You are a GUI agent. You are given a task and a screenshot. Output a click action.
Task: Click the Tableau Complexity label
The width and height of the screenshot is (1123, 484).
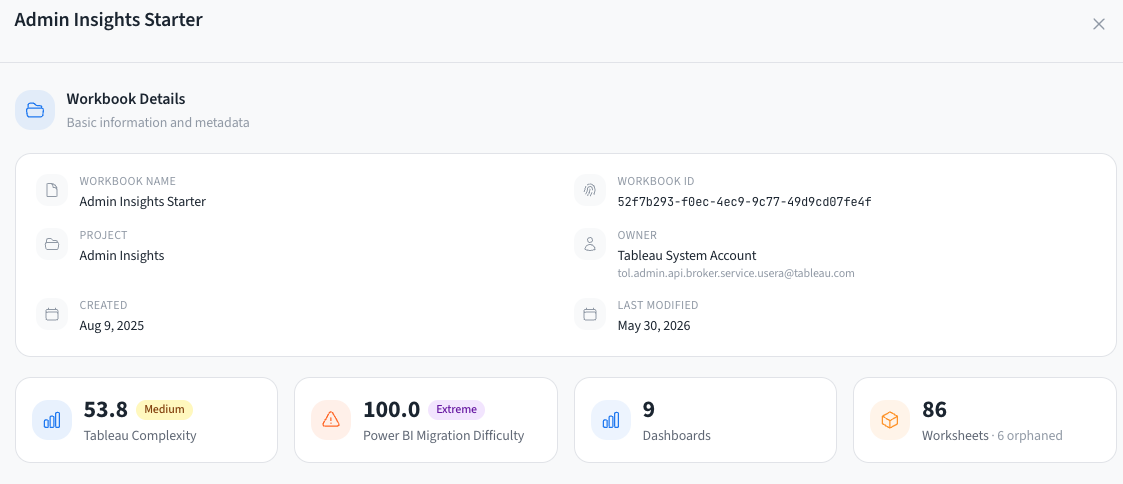[x=140, y=435]
